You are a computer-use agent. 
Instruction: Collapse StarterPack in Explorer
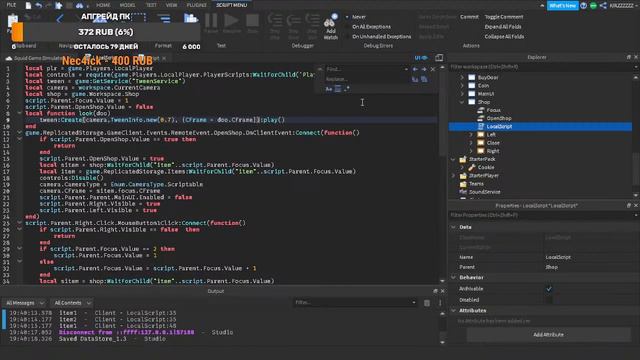453,159
